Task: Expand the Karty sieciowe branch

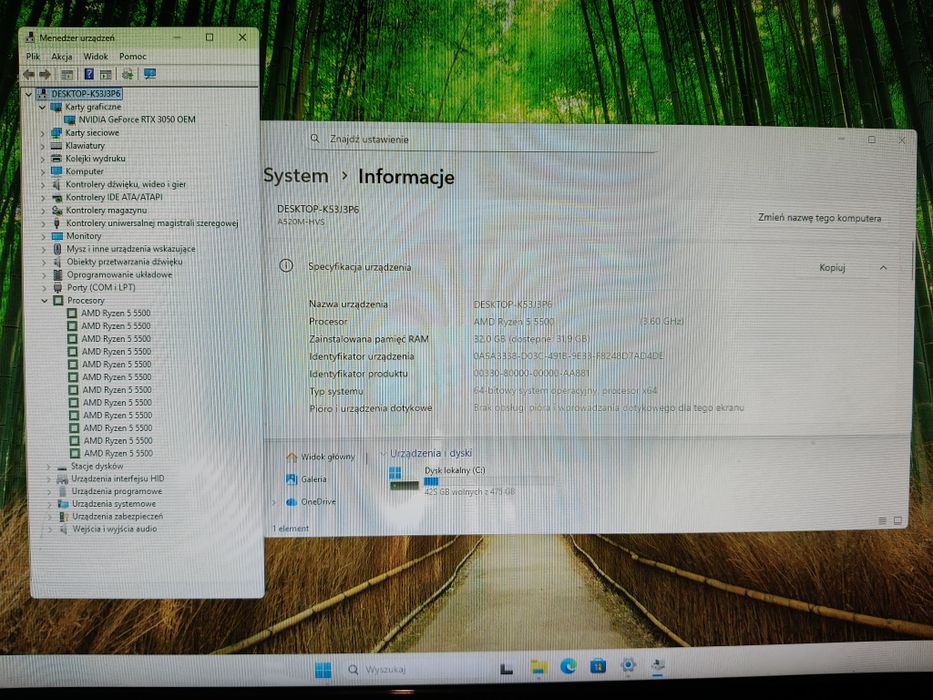Action: tap(42, 133)
